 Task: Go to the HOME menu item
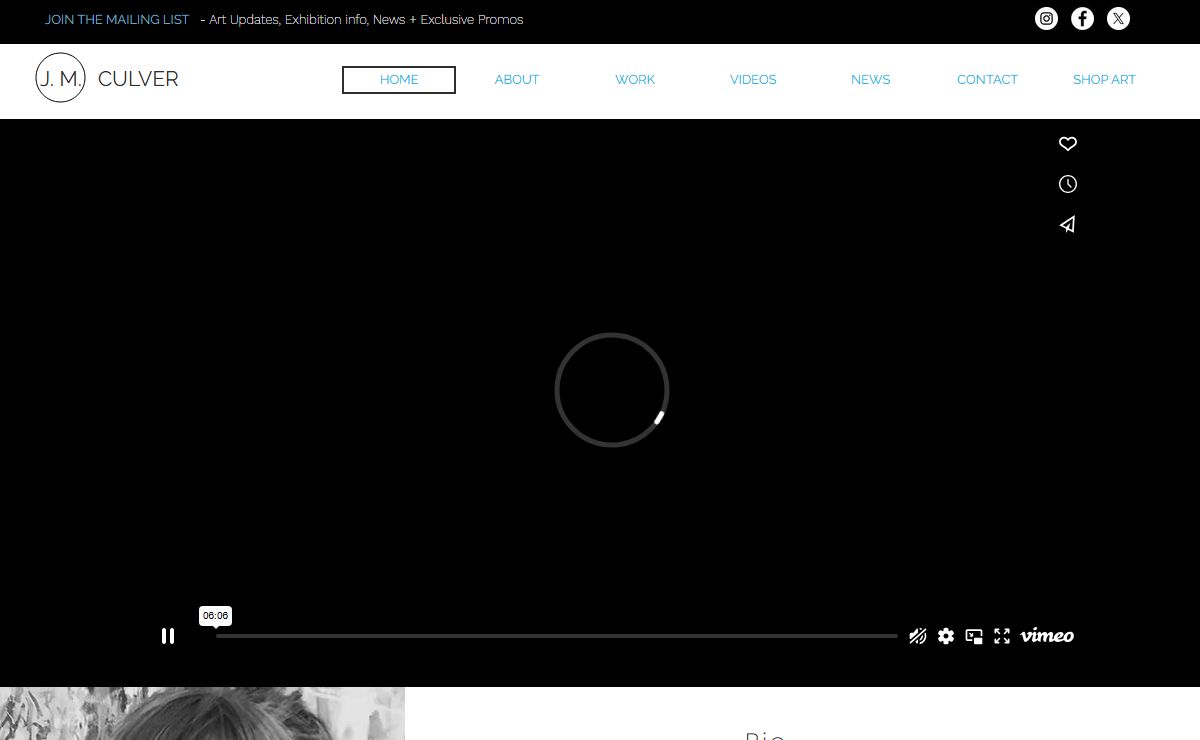(x=399, y=80)
